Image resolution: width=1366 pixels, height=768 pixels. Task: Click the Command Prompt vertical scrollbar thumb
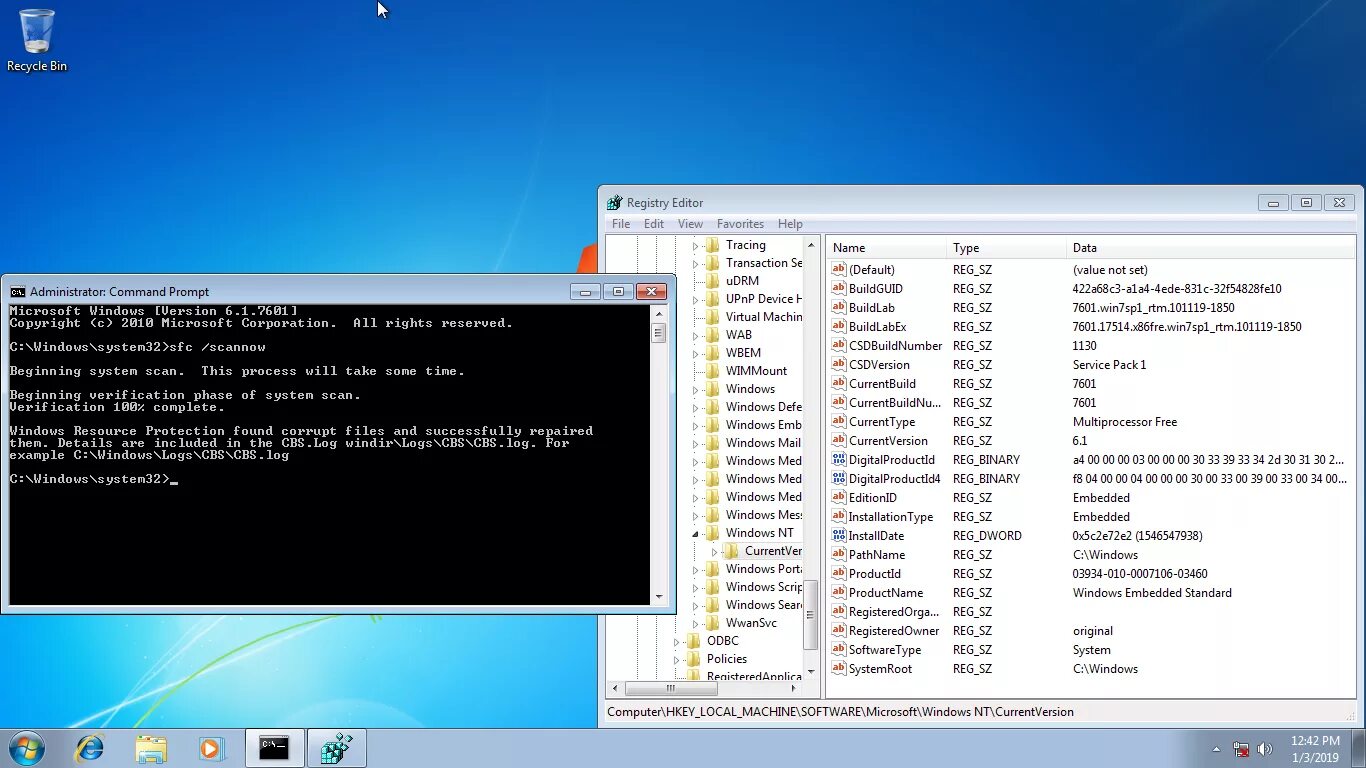658,333
